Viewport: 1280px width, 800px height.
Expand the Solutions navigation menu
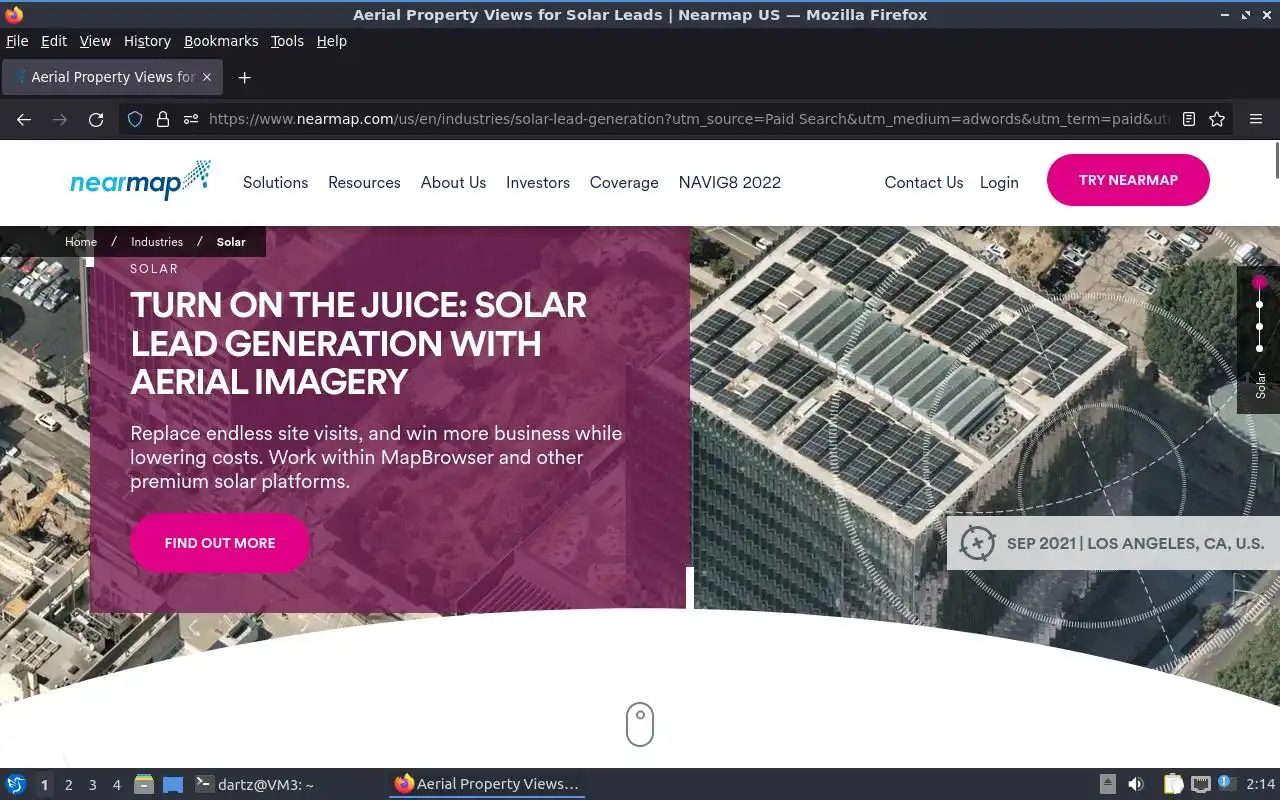[x=275, y=182]
